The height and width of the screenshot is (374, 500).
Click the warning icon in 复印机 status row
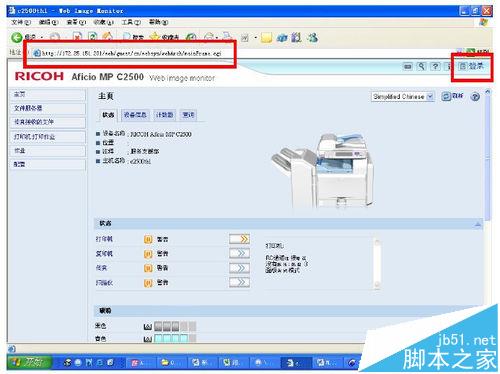point(148,254)
